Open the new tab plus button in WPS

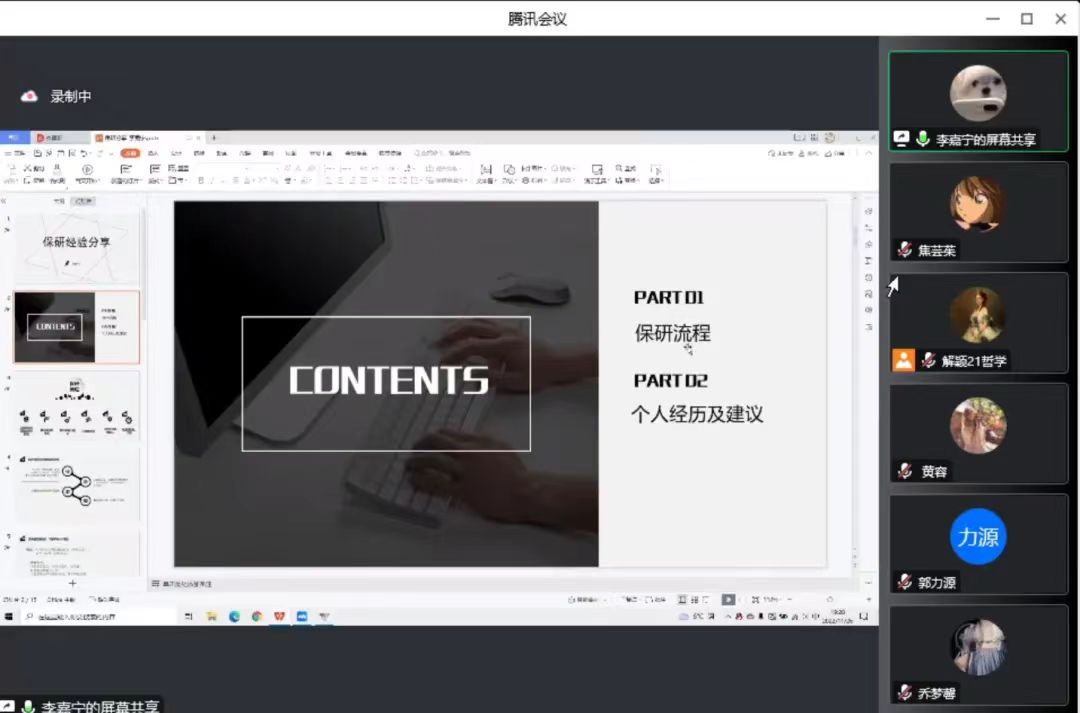[x=214, y=137]
